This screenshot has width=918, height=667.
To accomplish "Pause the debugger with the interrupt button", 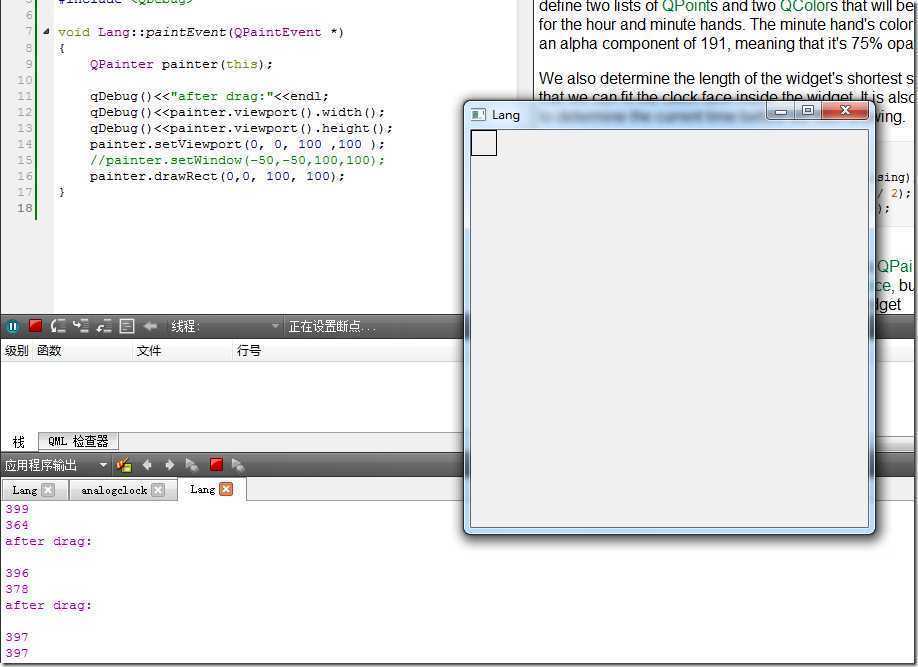I will click(12, 326).
